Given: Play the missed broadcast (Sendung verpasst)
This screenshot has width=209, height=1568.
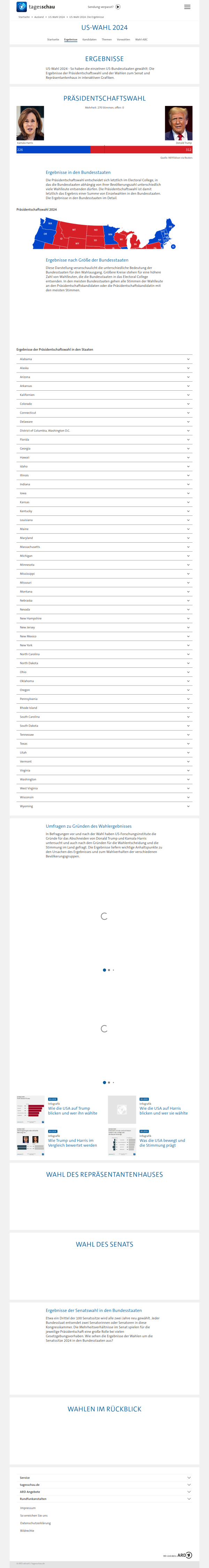Looking at the screenshot, I should click(x=118, y=7).
